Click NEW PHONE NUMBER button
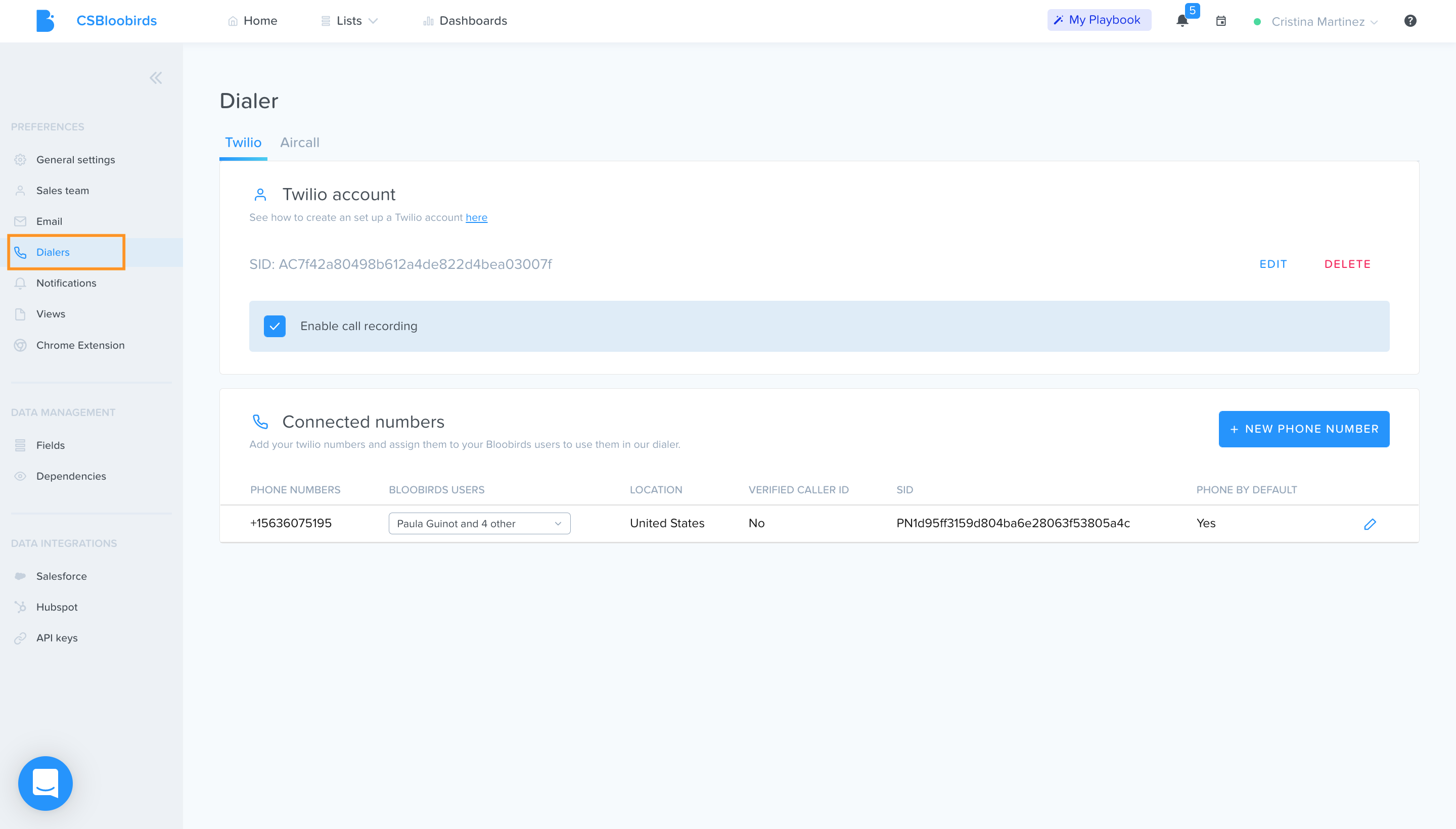 tap(1303, 429)
